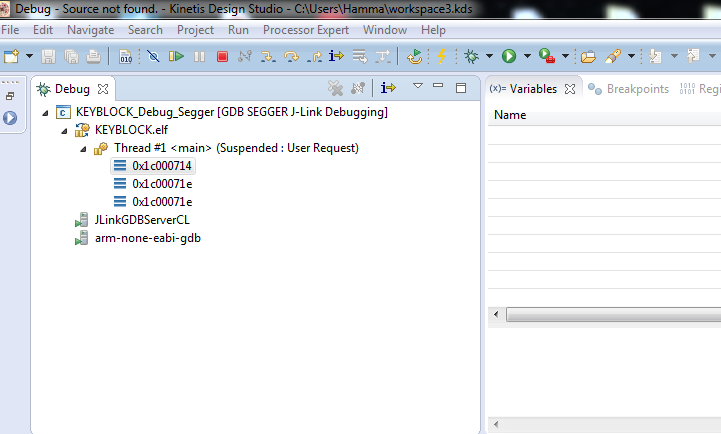Viewport: 721px width, 434px height.
Task: Click the Step Into icon
Action: tap(268, 57)
